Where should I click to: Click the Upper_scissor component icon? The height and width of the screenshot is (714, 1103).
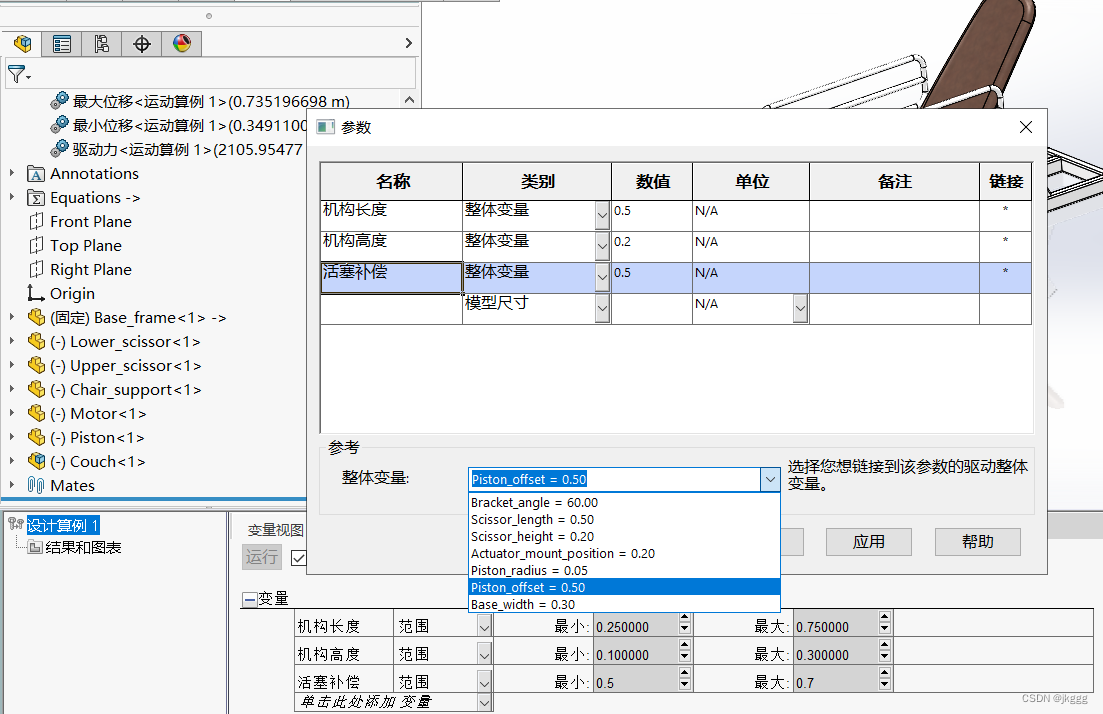[x=37, y=365]
